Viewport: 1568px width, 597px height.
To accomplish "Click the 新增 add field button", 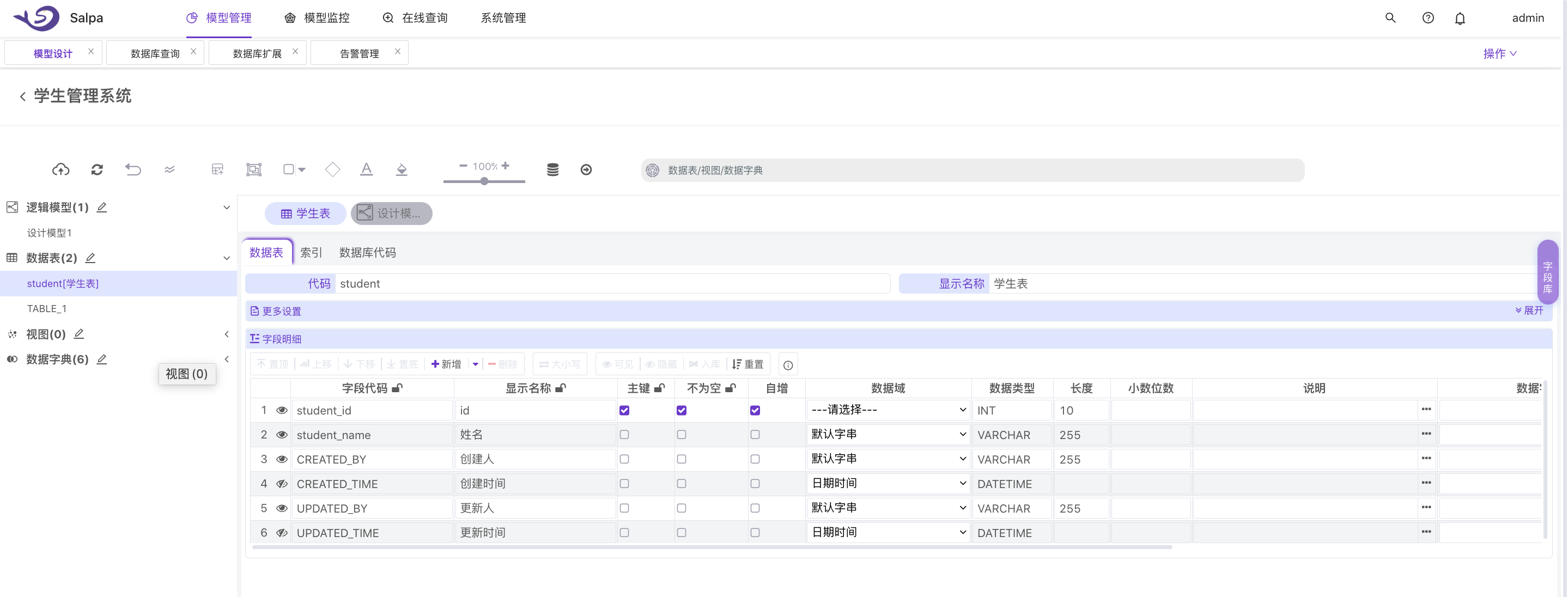I will (446, 364).
